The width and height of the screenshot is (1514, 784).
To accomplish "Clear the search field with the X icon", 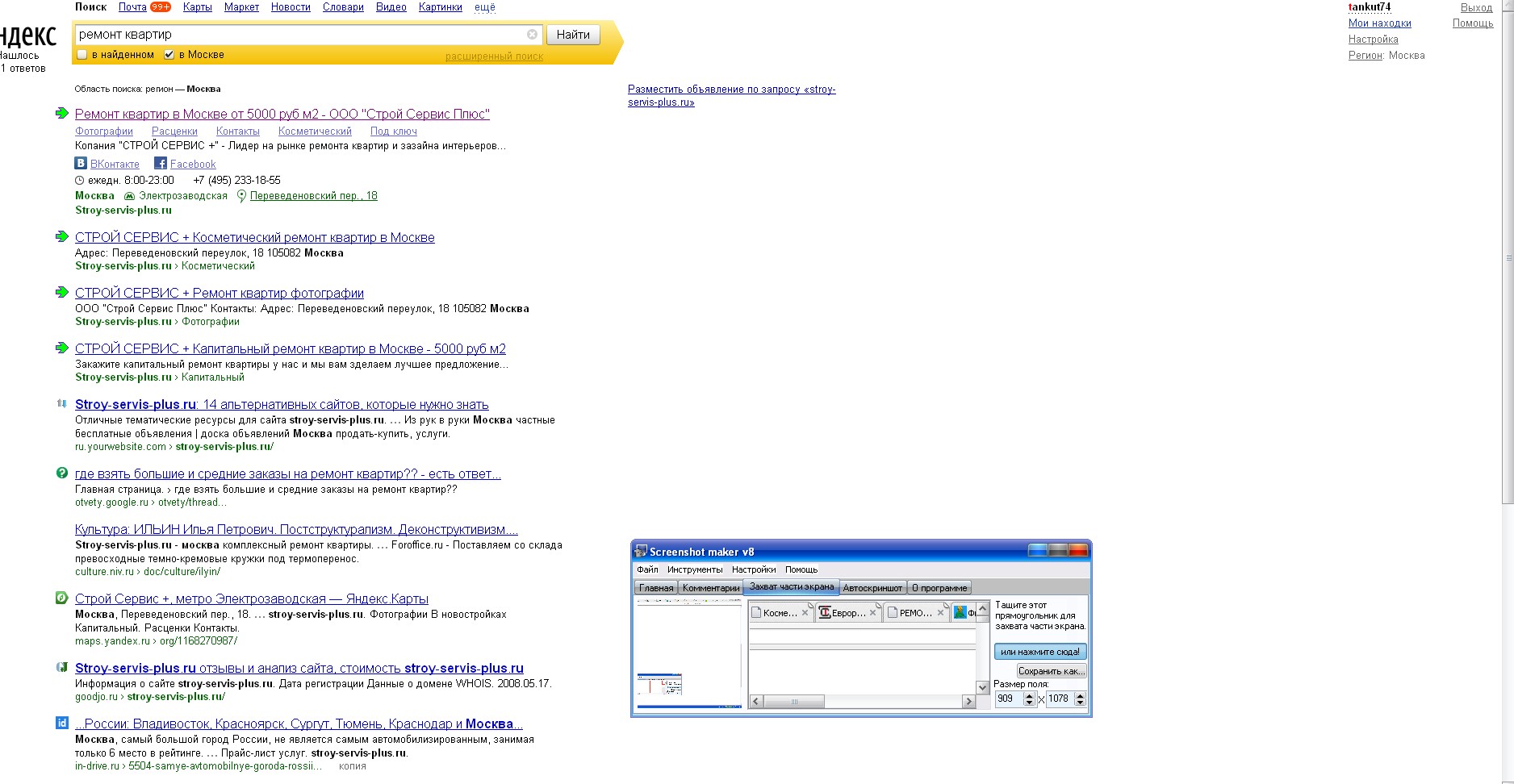I will tap(532, 34).
